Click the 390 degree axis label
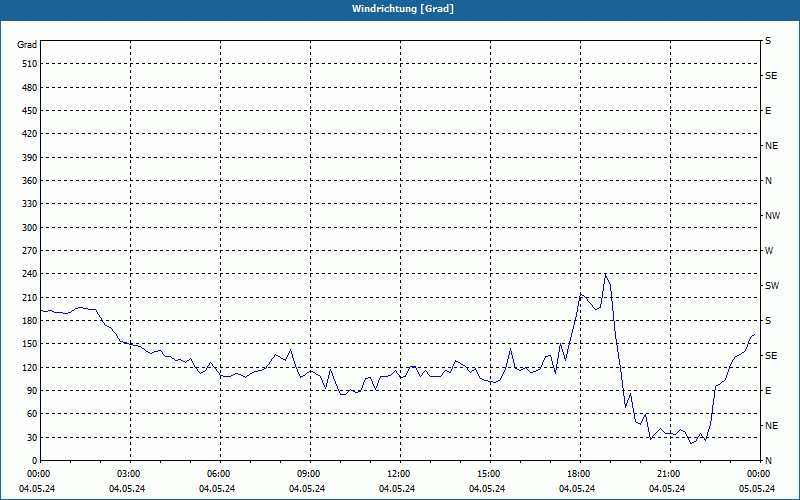 tap(30, 158)
